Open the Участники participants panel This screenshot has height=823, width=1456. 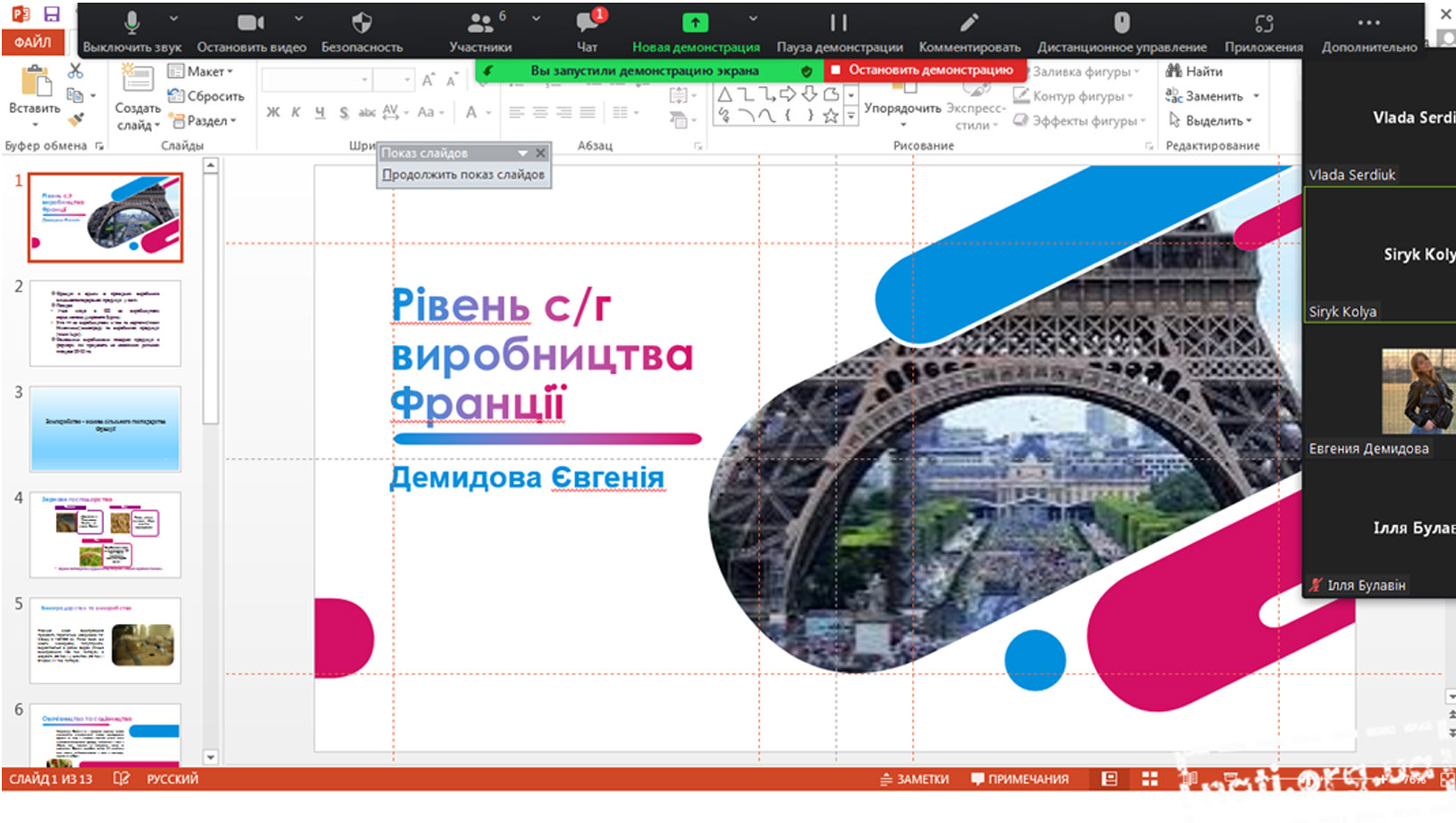tap(481, 32)
